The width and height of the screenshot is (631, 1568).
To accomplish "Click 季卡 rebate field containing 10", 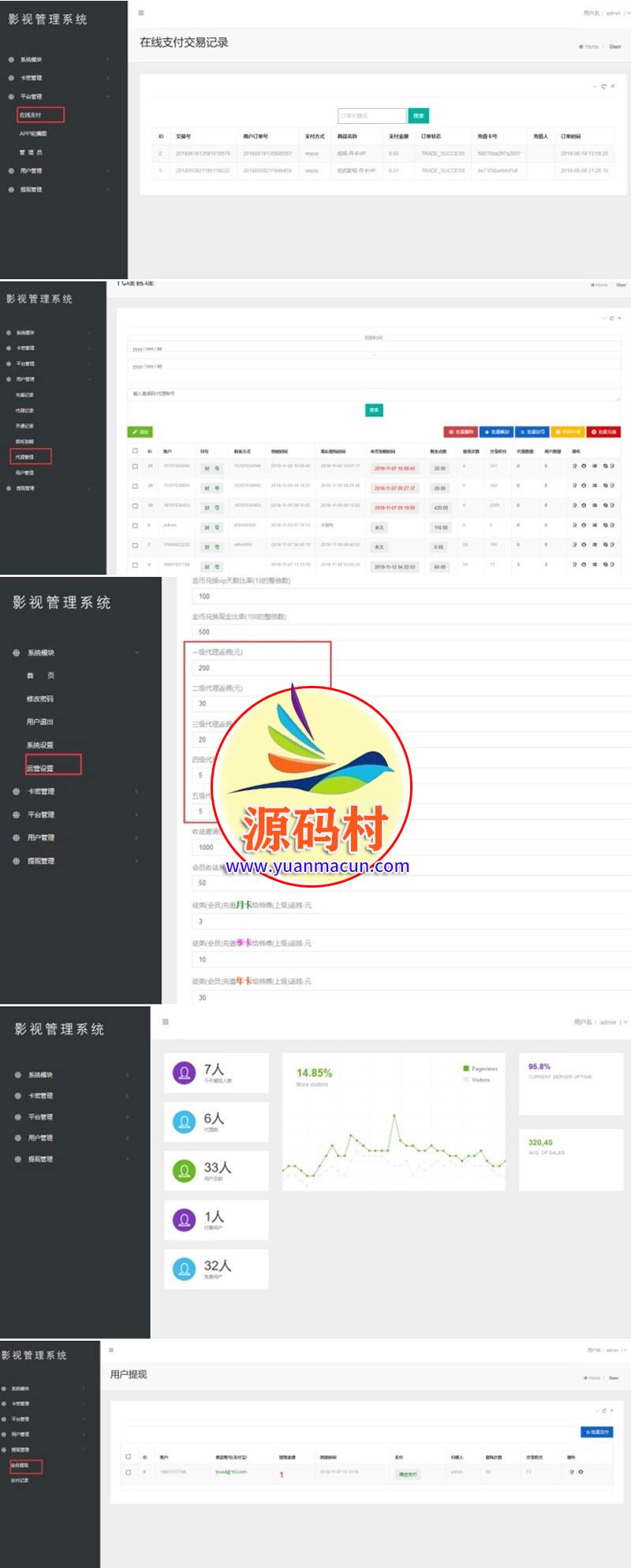I will tap(411, 959).
